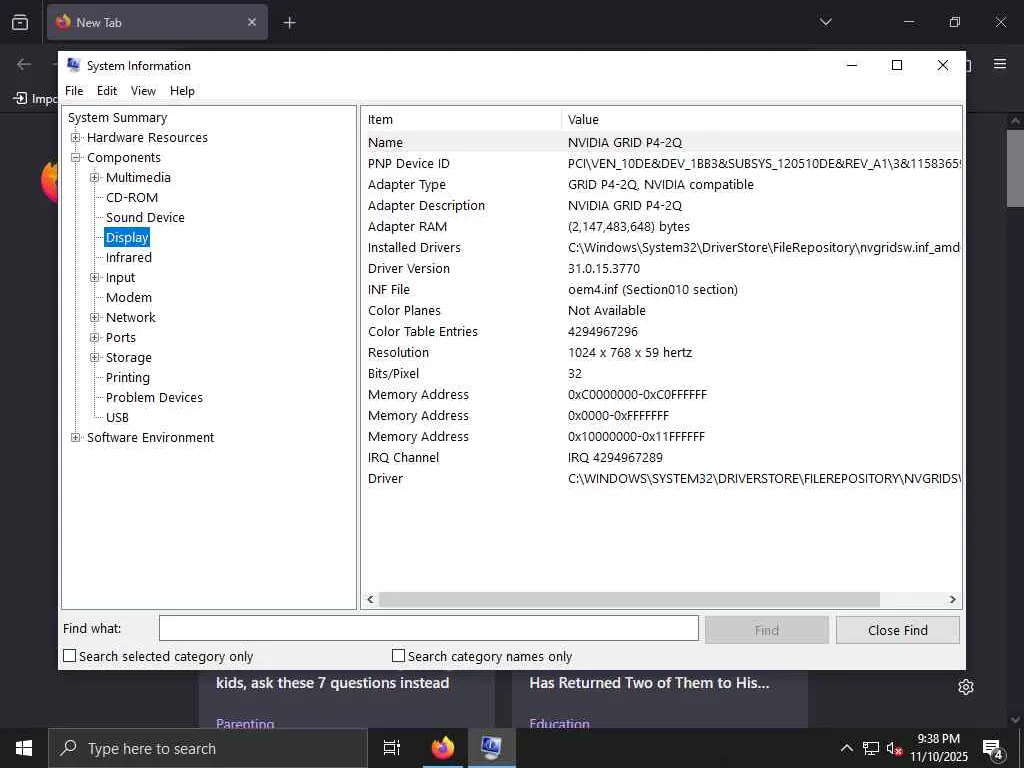
Task: Click the Value column header
Action: [x=761, y=120]
